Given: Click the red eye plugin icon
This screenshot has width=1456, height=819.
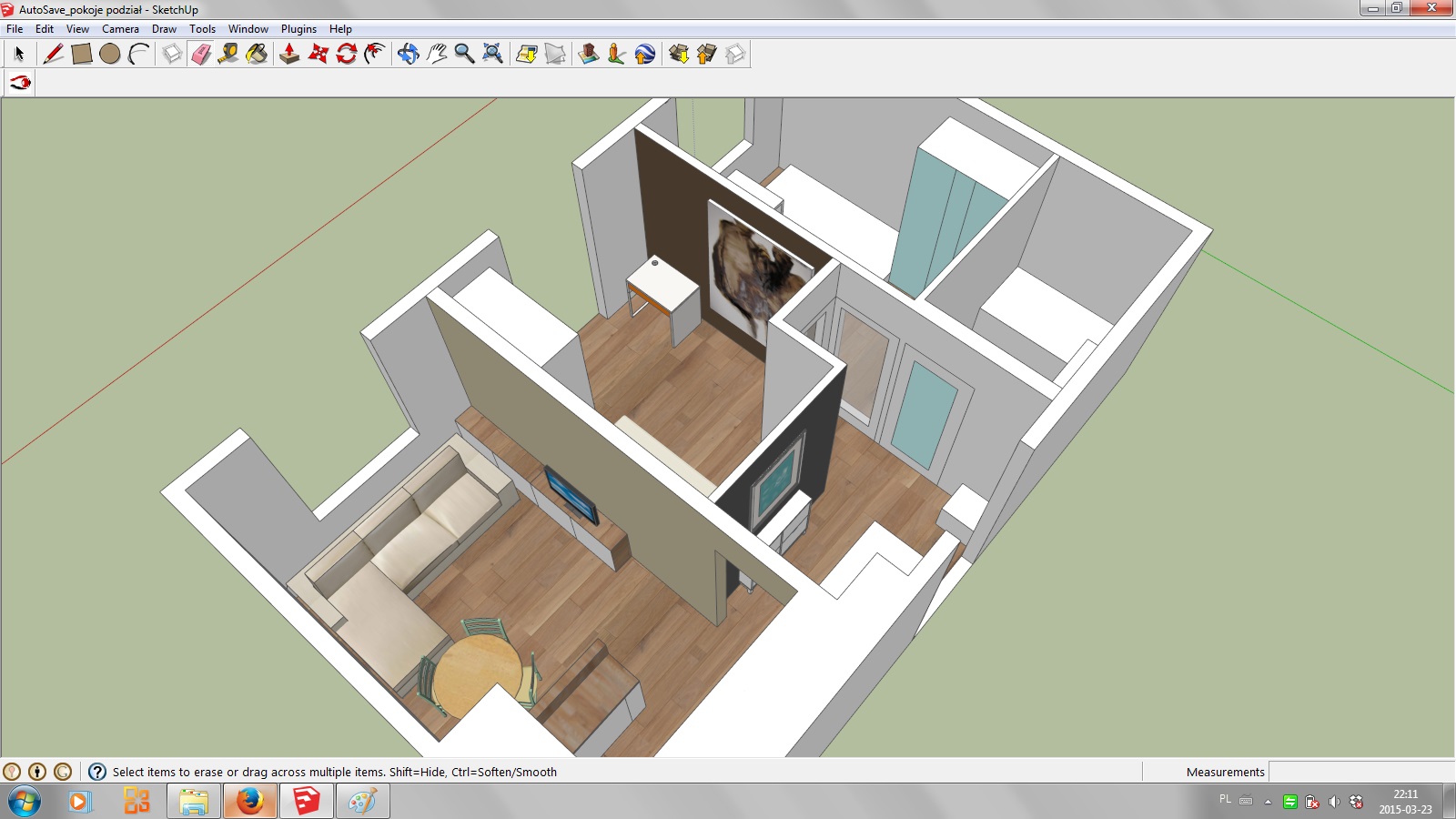Looking at the screenshot, I should (x=20, y=83).
